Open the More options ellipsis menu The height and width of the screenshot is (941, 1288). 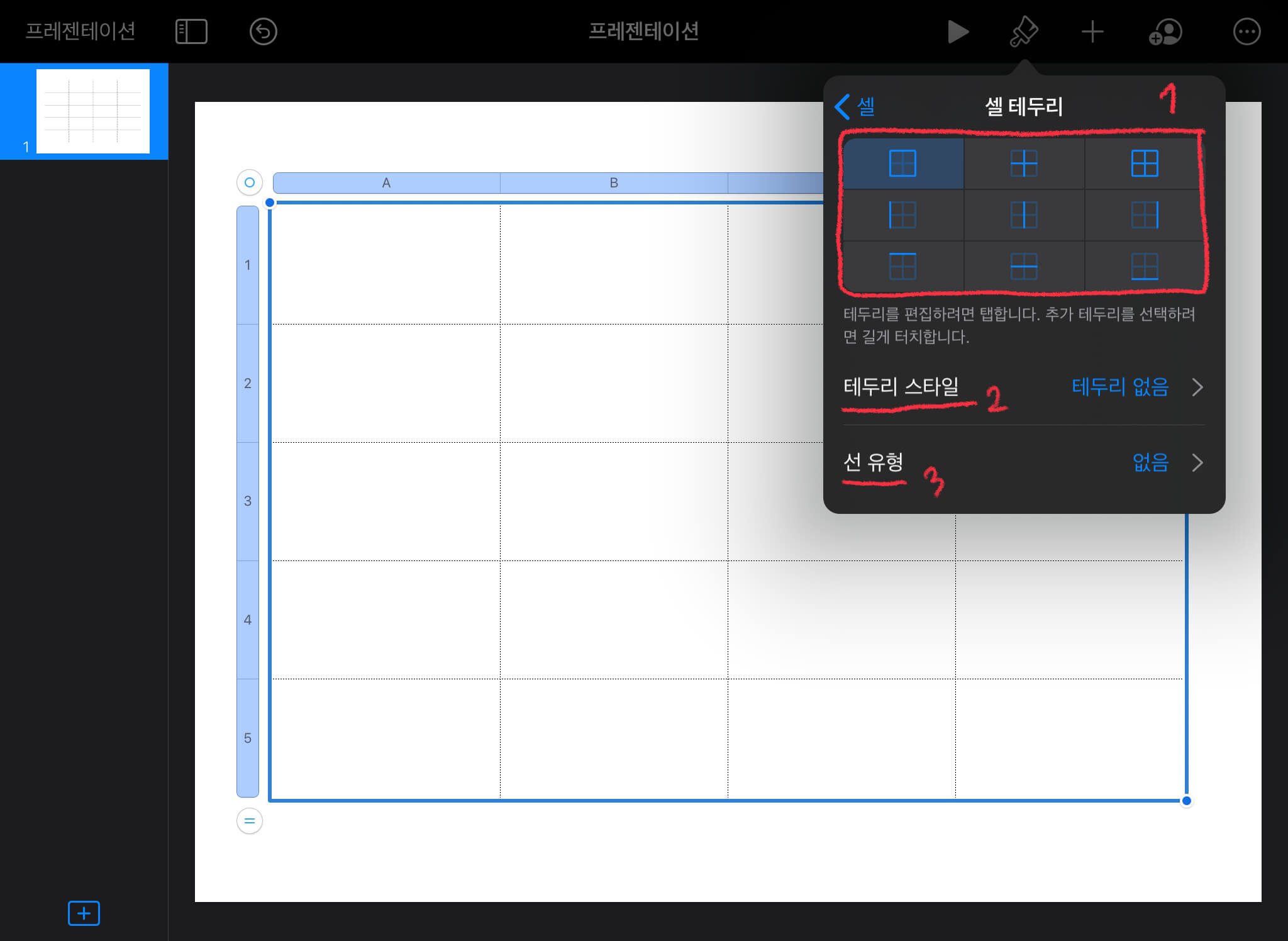[x=1246, y=31]
